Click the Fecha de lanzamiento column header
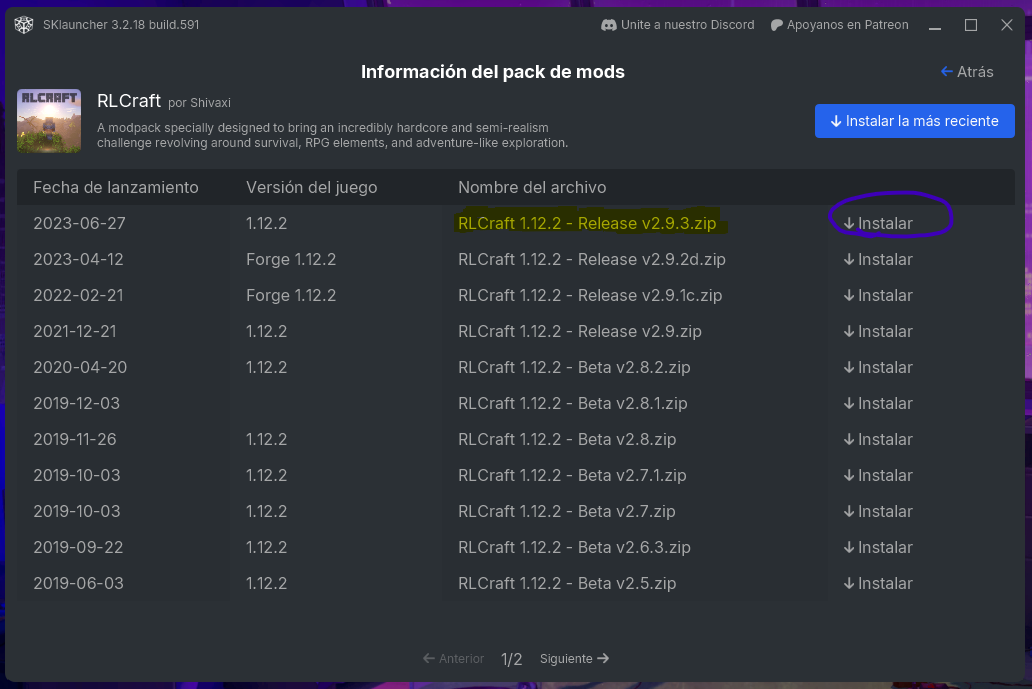The width and height of the screenshot is (1032, 689). click(116, 187)
